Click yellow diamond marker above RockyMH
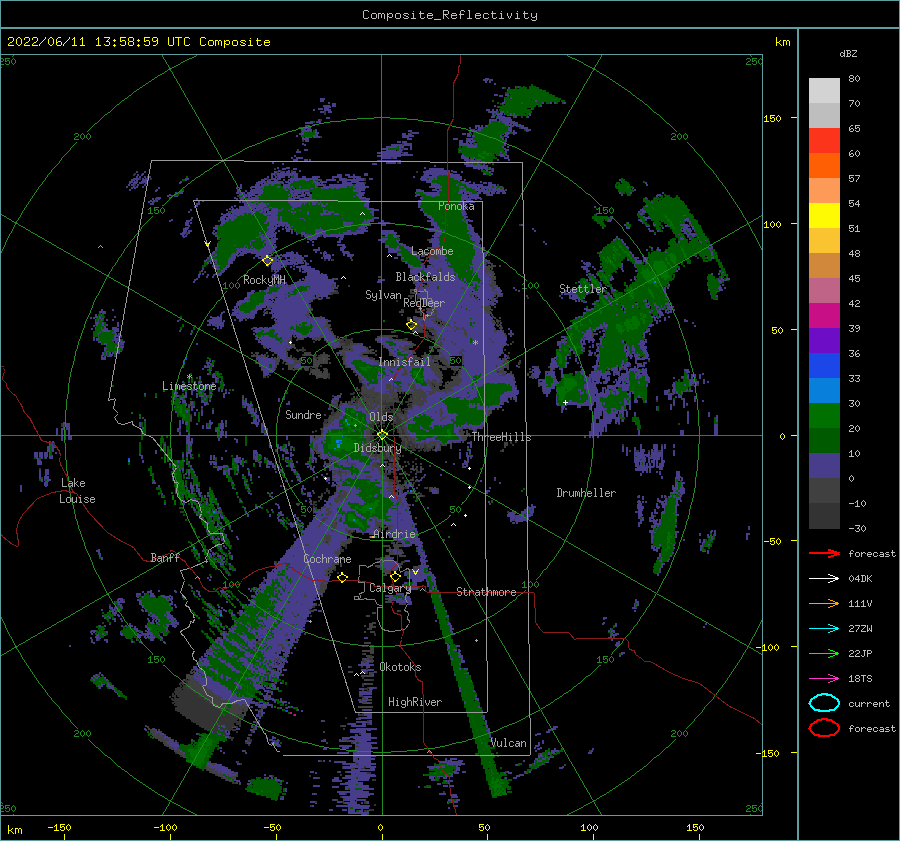This screenshot has height=841, width=900. click(x=267, y=261)
